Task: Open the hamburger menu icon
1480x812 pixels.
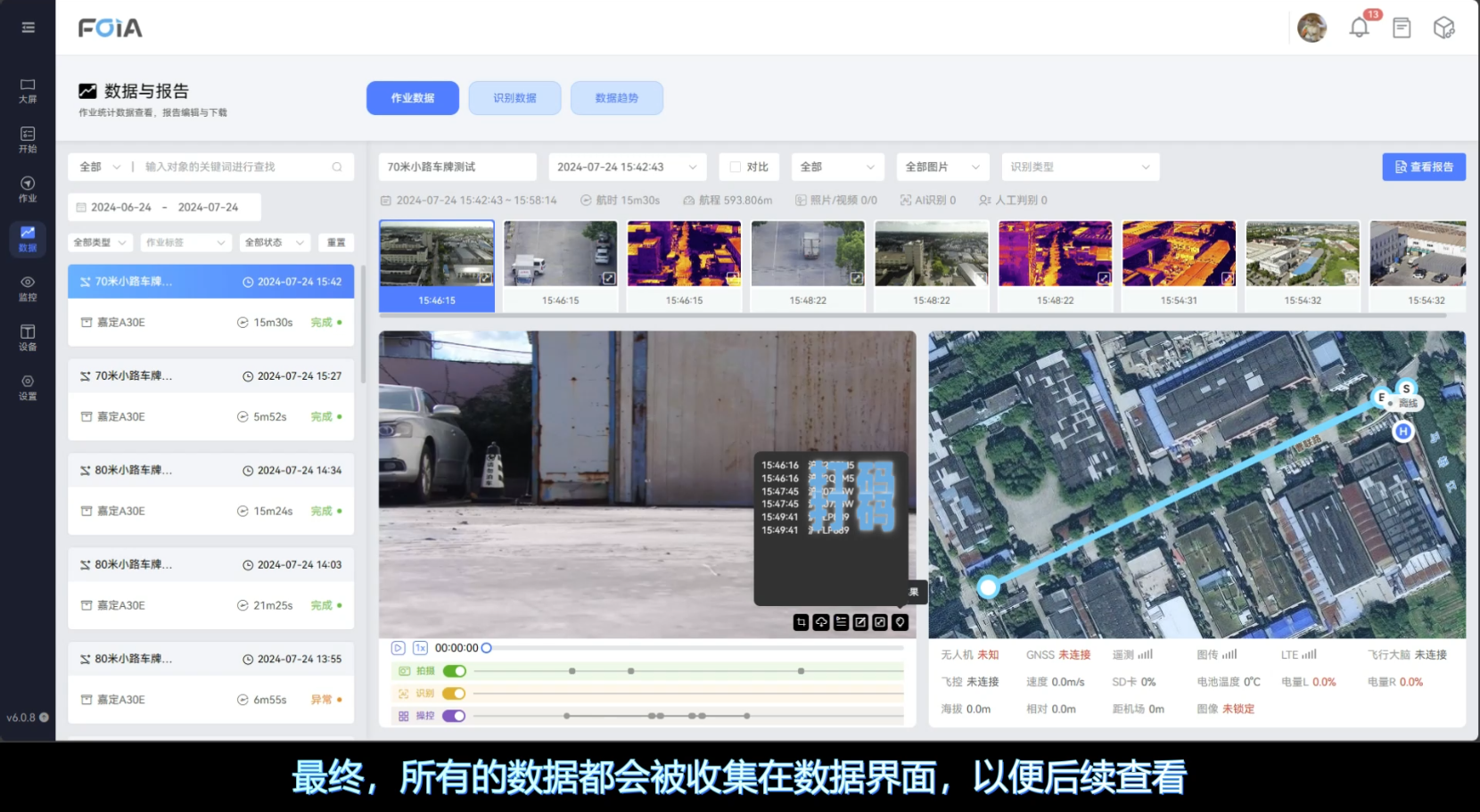Action: pyautogui.click(x=28, y=28)
